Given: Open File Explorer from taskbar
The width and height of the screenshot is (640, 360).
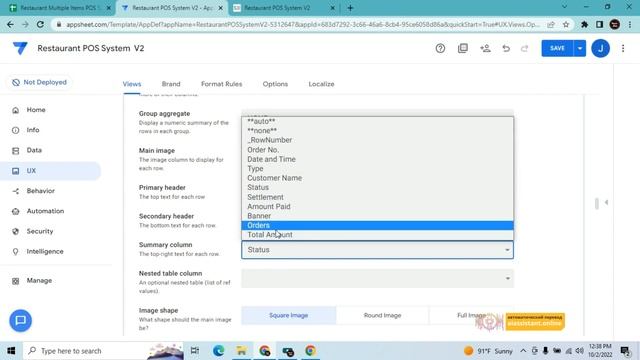Looking at the screenshot, I should click(x=241, y=351).
